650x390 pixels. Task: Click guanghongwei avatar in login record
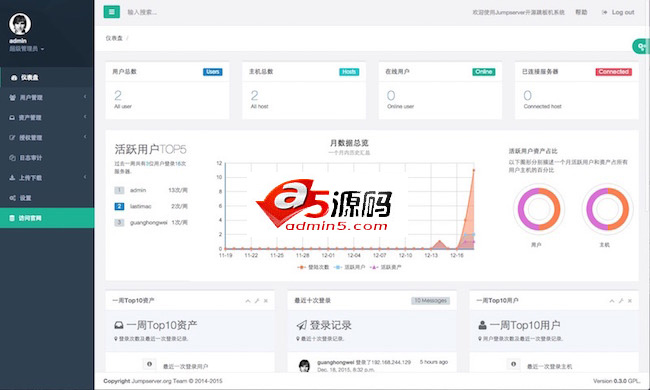(x=304, y=366)
